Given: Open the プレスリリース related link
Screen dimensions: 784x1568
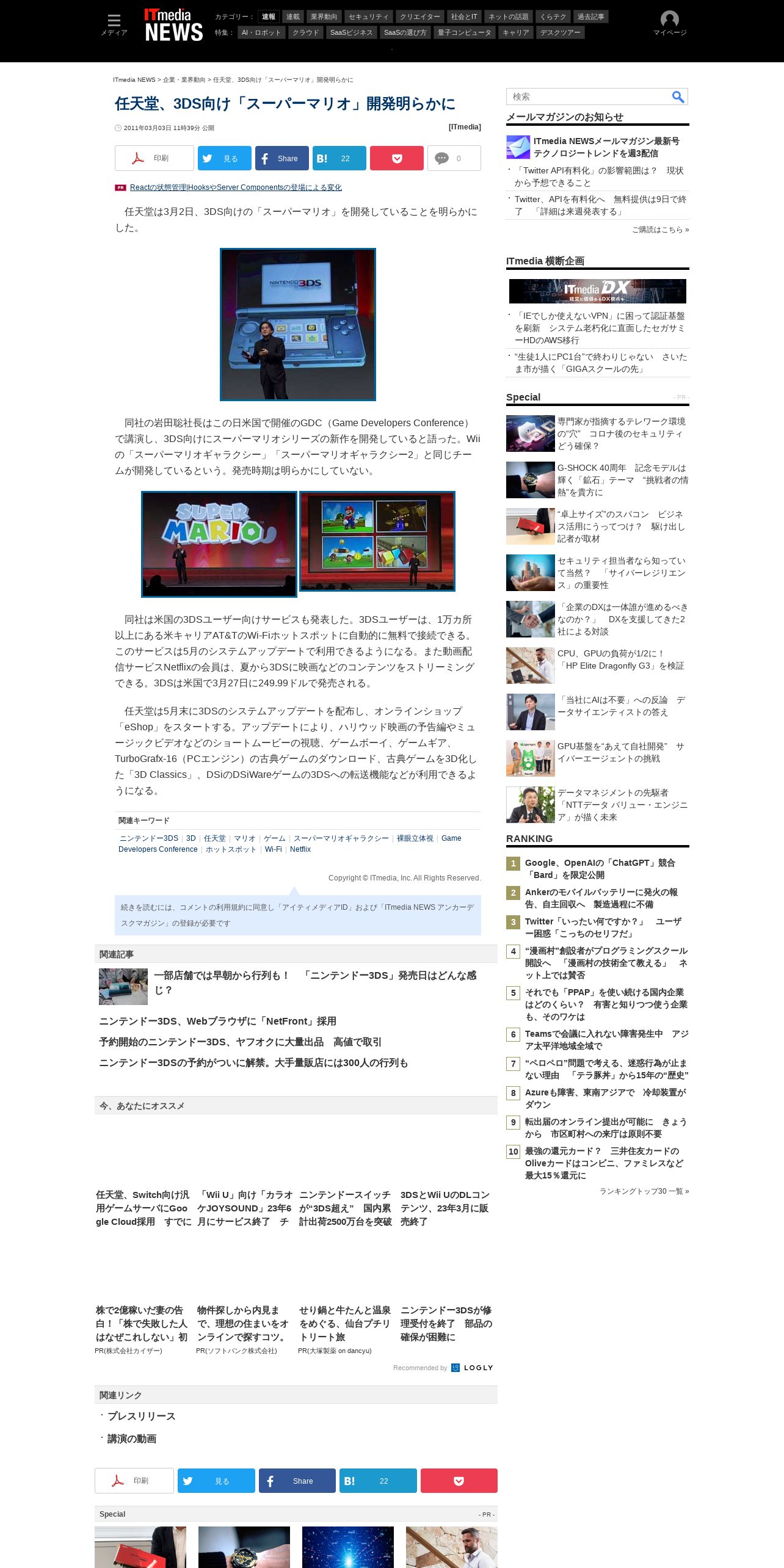Looking at the screenshot, I should coord(141,1416).
